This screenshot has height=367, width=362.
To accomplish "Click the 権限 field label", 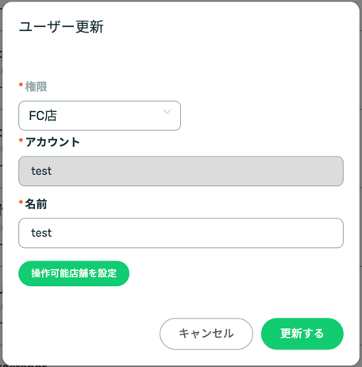I will pyautogui.click(x=36, y=87).
